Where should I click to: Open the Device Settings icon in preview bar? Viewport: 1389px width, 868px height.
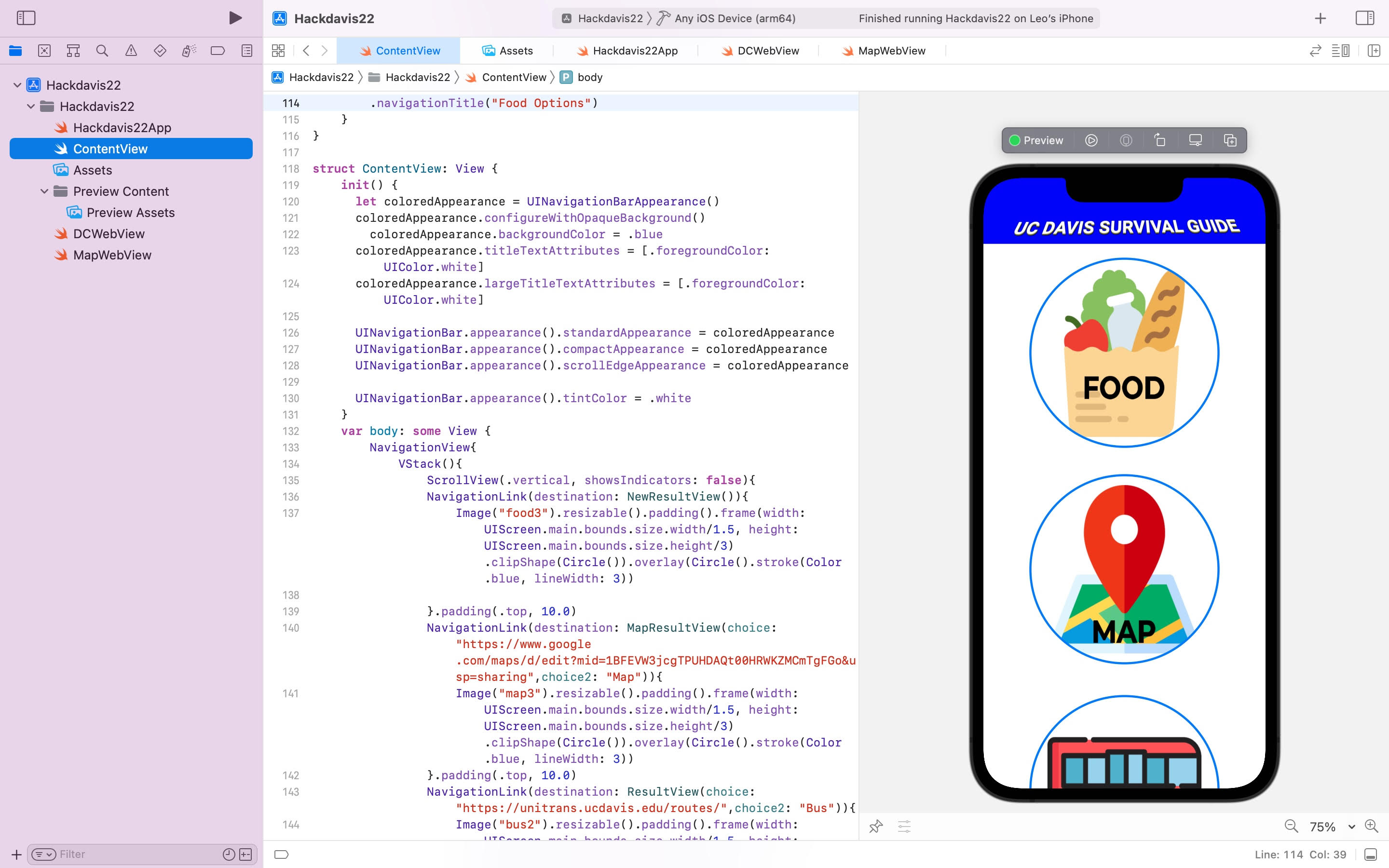1195,141
